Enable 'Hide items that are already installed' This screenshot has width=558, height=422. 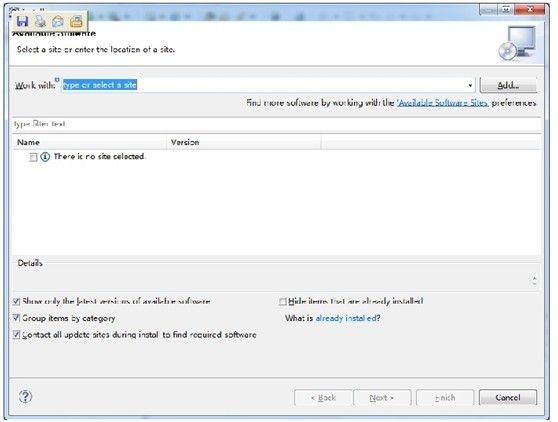[x=283, y=302]
